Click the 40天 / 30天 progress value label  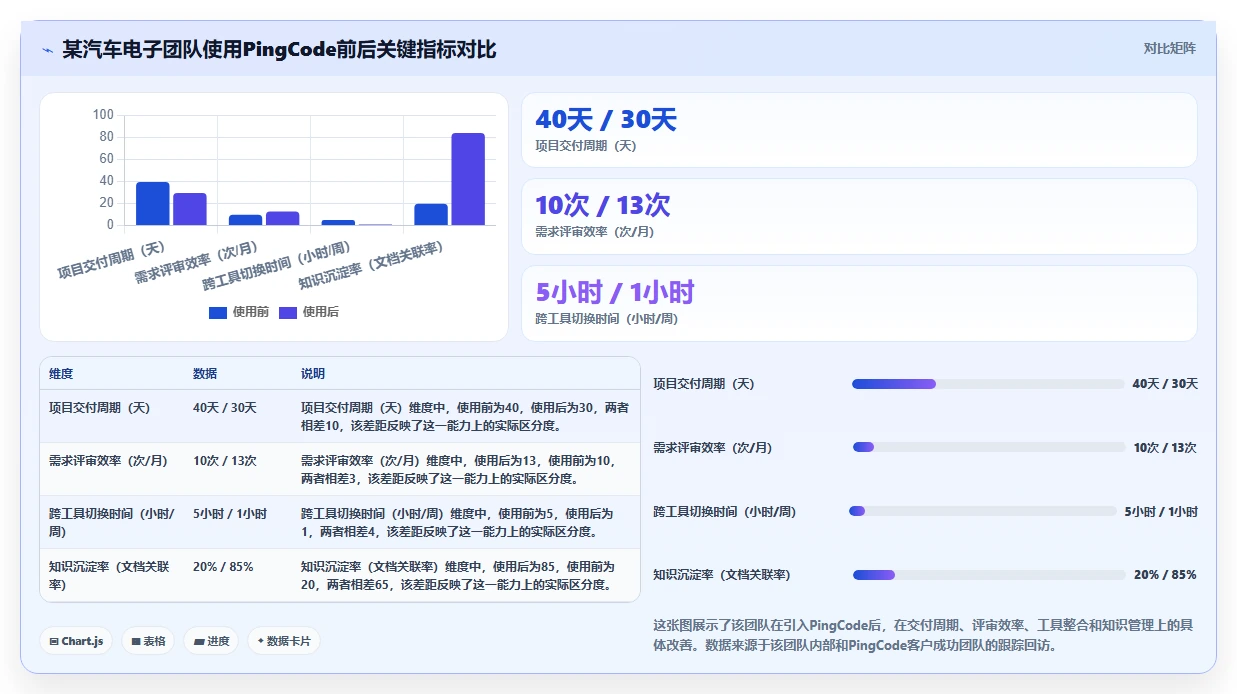[1165, 384]
